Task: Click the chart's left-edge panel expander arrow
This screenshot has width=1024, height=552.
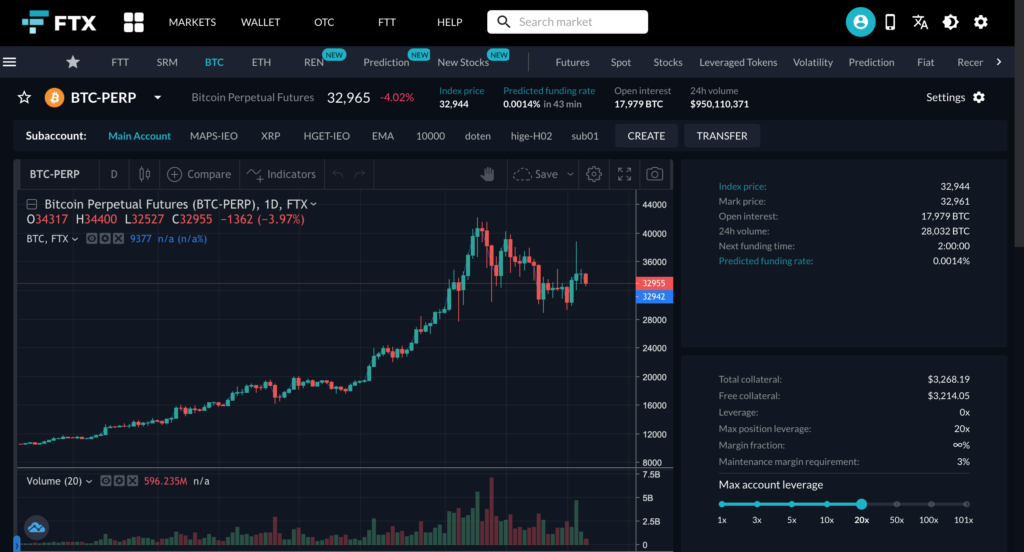Action: point(16,544)
